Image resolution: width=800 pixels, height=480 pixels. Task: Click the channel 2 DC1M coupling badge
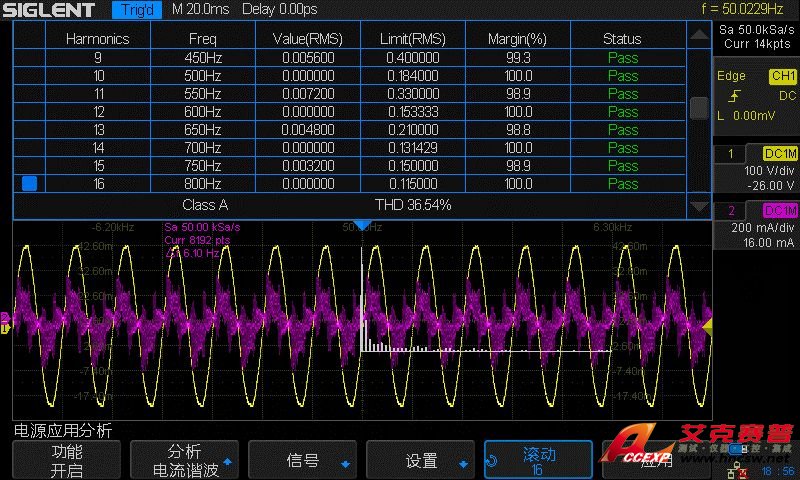[x=779, y=210]
